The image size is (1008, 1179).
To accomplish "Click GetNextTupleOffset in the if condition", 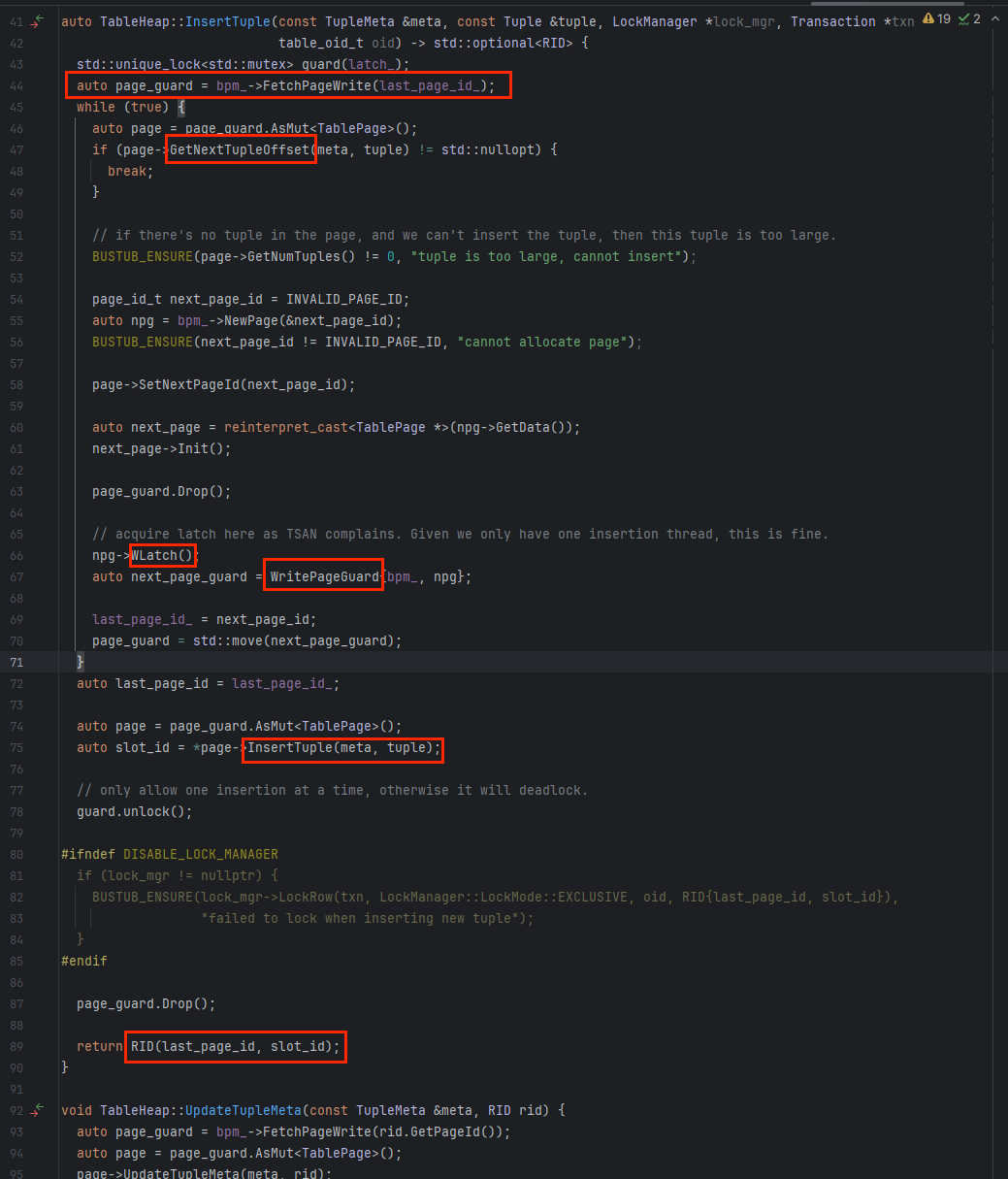I will [241, 149].
